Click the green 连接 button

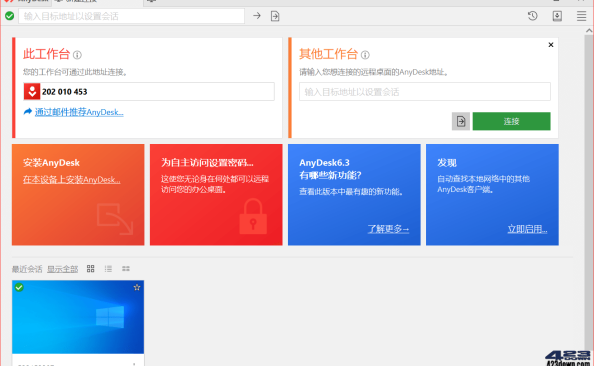pos(511,121)
